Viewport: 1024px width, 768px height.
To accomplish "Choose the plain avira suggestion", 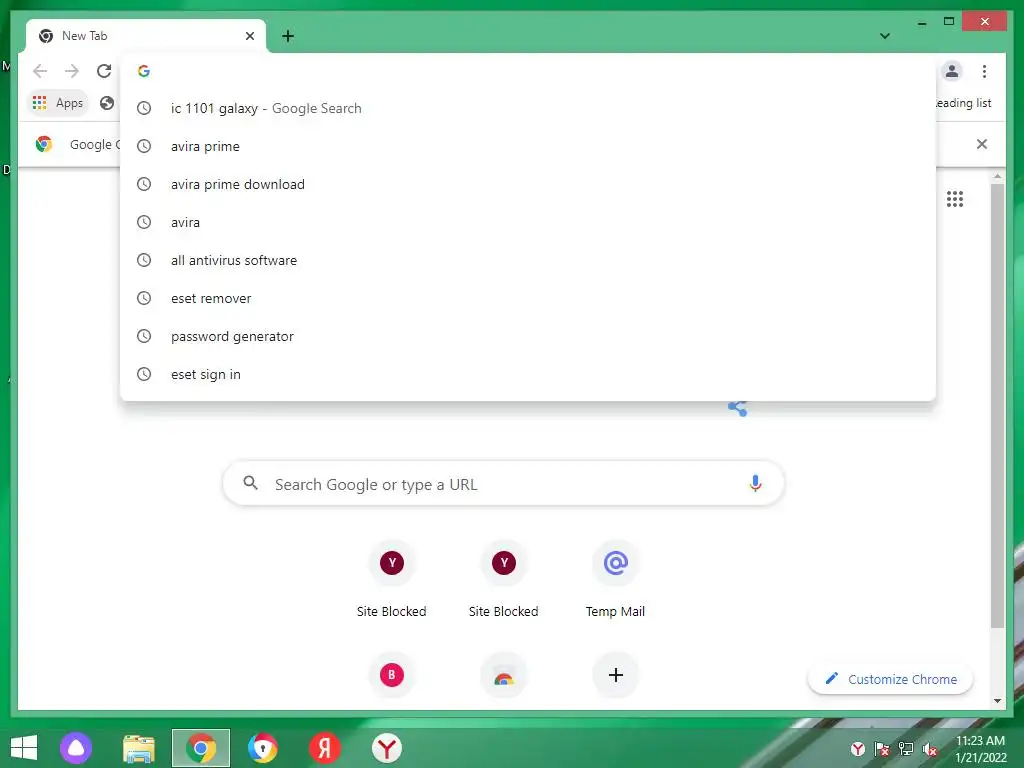I will (528, 222).
